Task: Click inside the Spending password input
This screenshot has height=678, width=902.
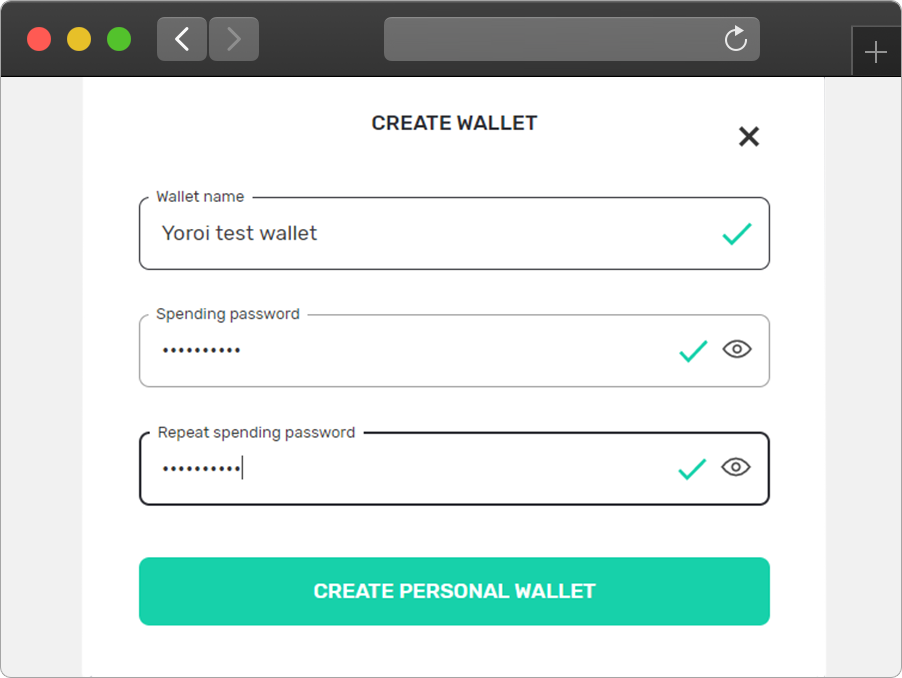Action: pyautogui.click(x=454, y=351)
